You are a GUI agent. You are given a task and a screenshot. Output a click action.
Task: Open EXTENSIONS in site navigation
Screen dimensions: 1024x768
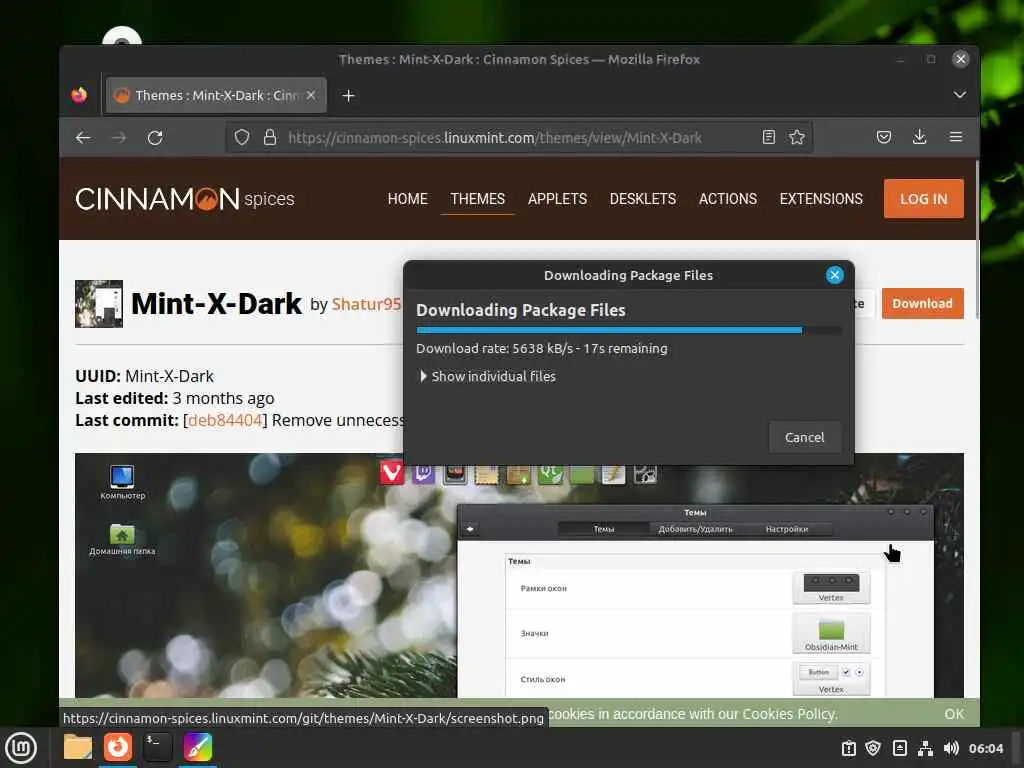821,199
